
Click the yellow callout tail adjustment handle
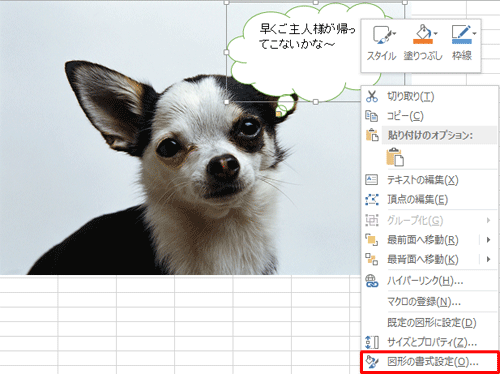pos(279,114)
